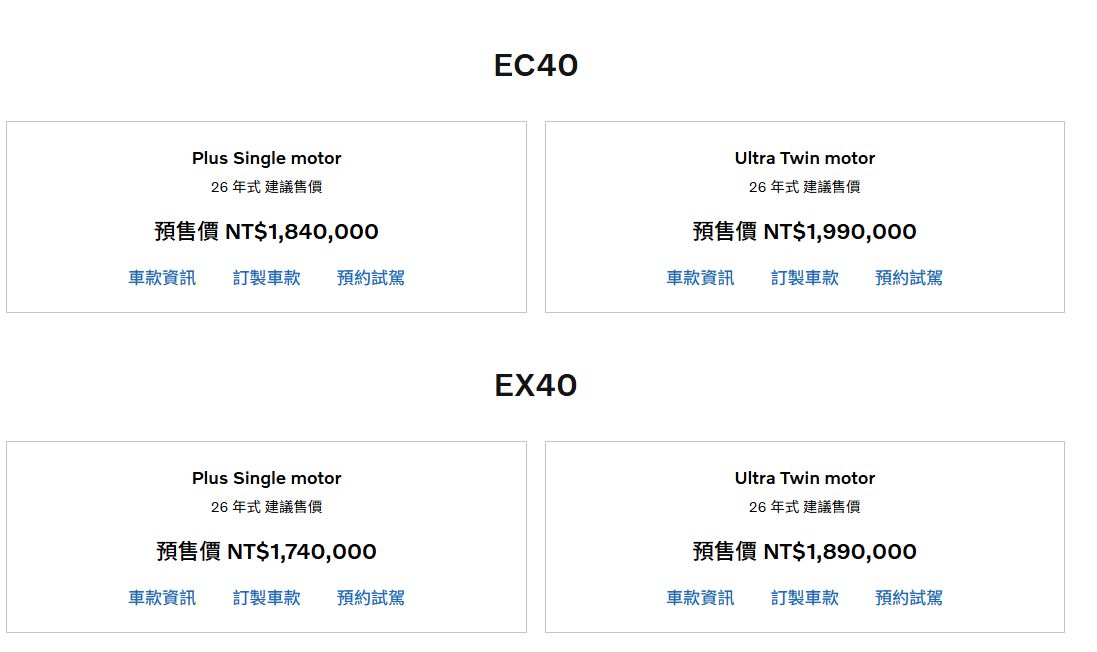Open 訂製車款 for EX40 Plus Single motor
The image size is (1097, 652).
click(266, 598)
